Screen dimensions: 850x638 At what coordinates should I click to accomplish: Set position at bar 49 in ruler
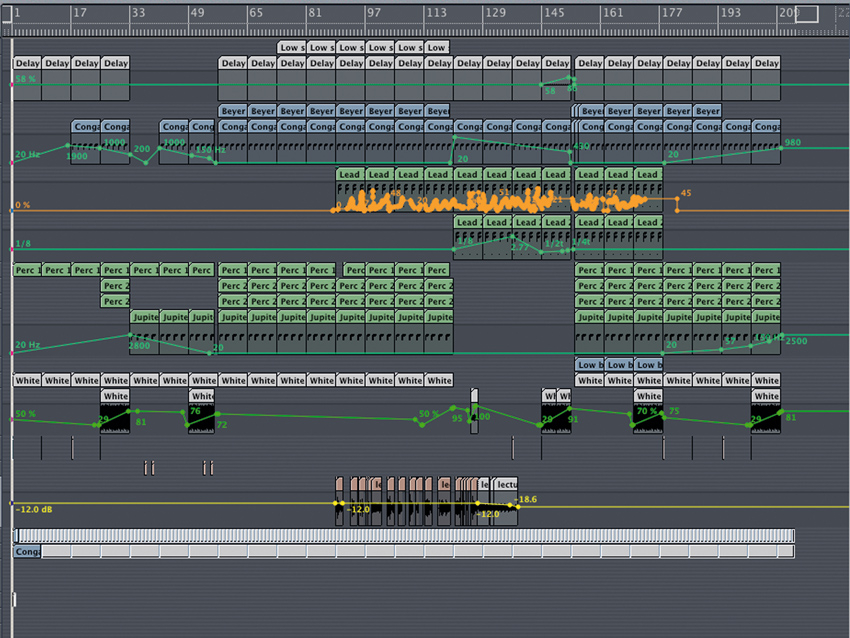point(197,12)
